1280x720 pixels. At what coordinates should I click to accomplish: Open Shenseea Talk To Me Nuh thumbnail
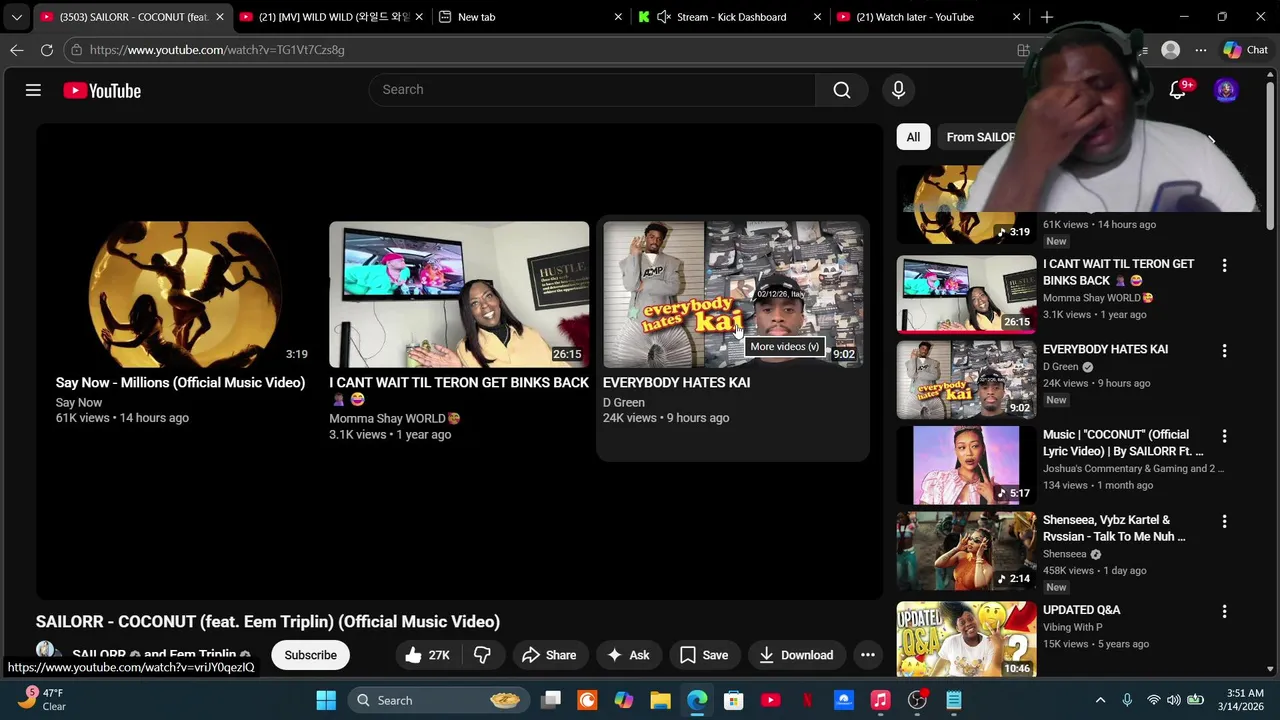966,550
